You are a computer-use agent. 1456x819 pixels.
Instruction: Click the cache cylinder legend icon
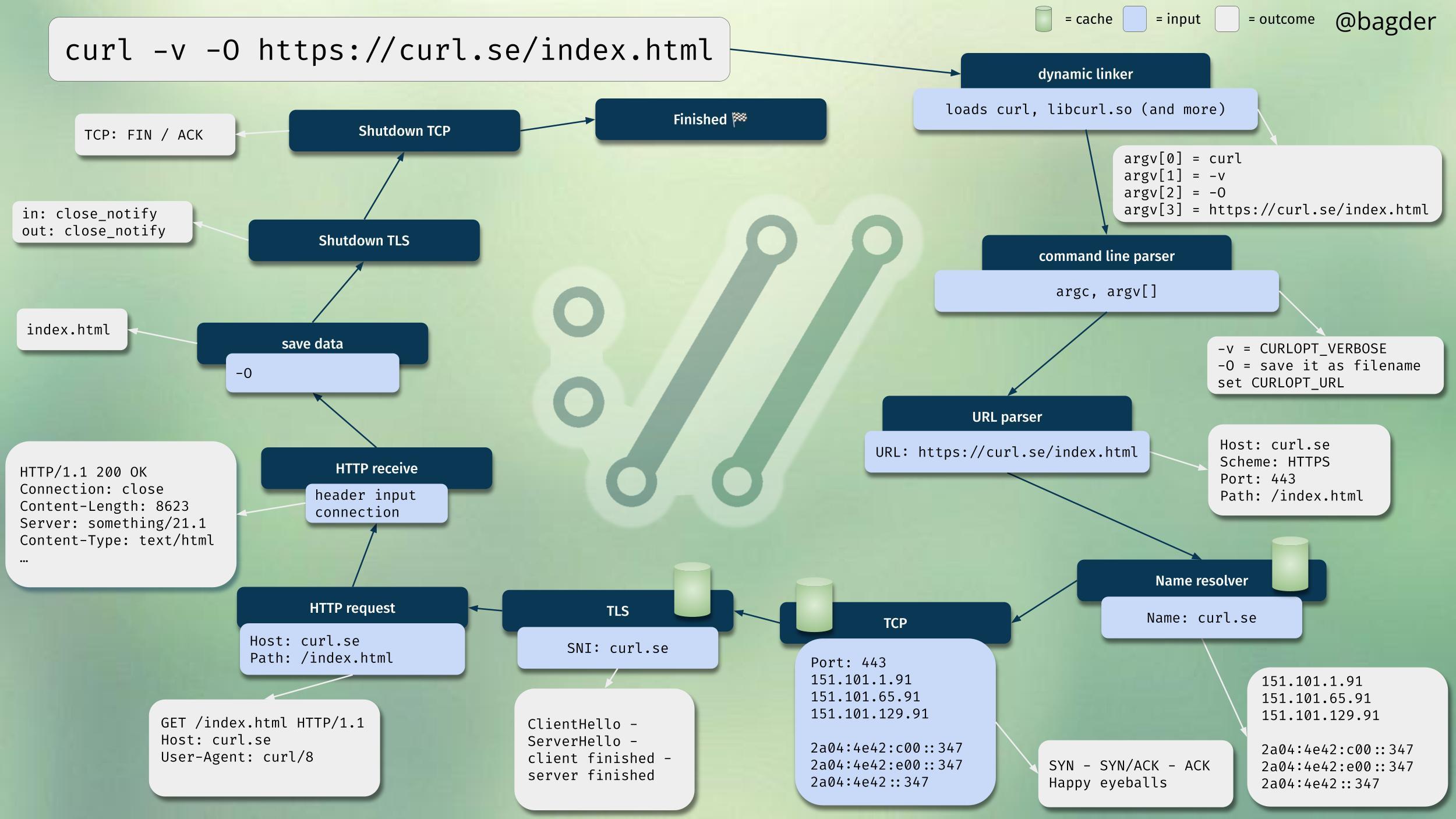(x=1043, y=19)
